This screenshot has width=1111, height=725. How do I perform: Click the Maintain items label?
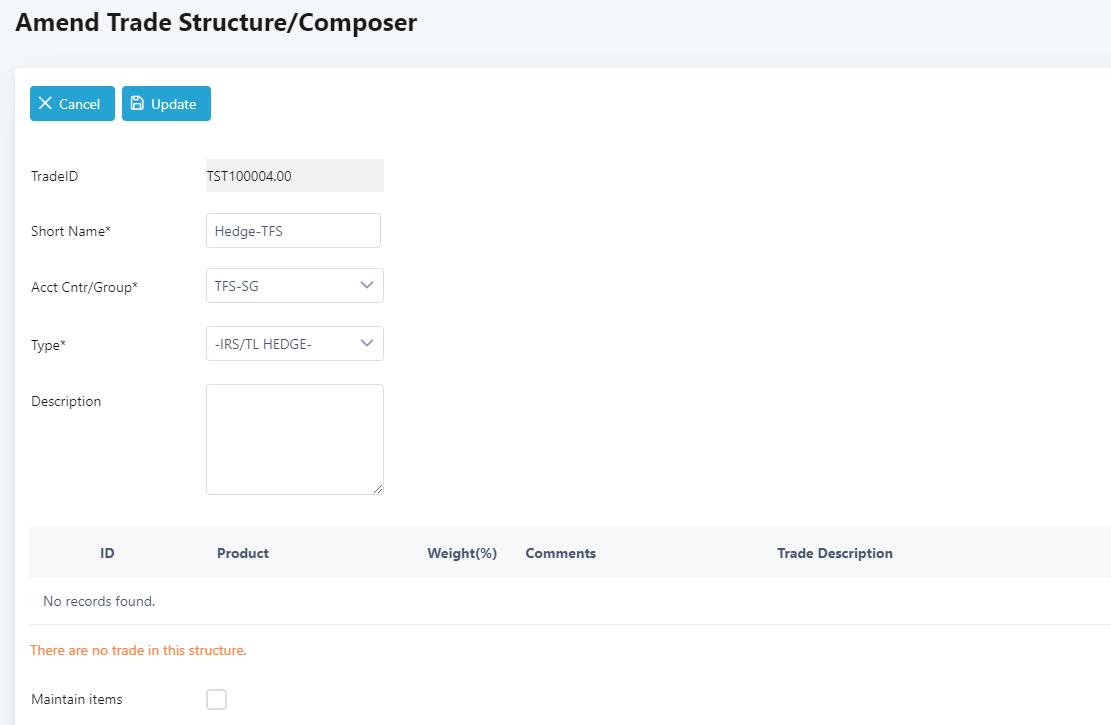(77, 700)
